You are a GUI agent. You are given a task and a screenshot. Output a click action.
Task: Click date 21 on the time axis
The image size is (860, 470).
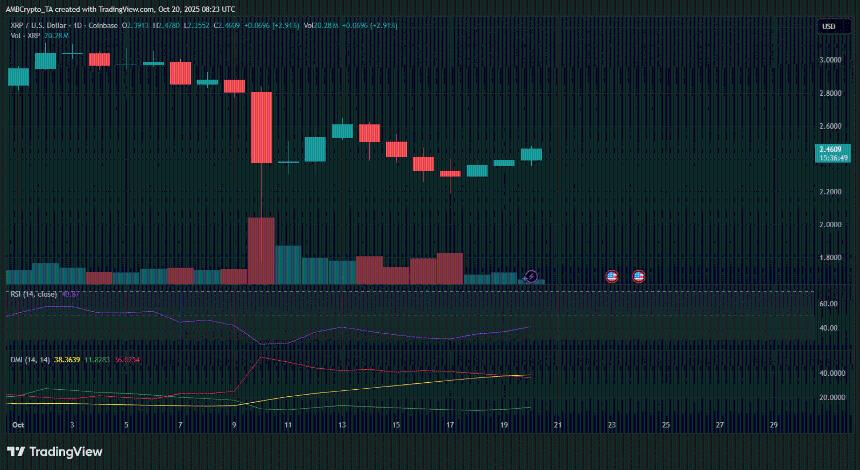(558, 424)
